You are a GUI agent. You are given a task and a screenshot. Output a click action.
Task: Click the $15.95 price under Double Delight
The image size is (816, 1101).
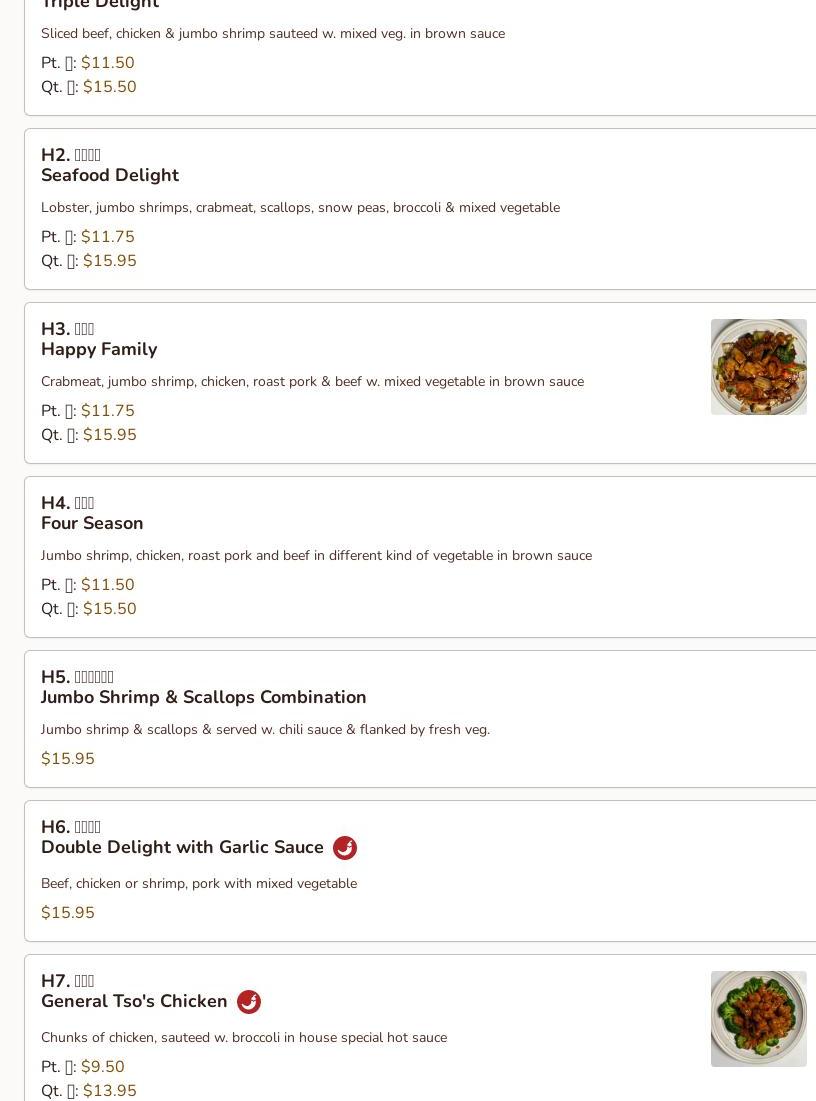pos(68,913)
